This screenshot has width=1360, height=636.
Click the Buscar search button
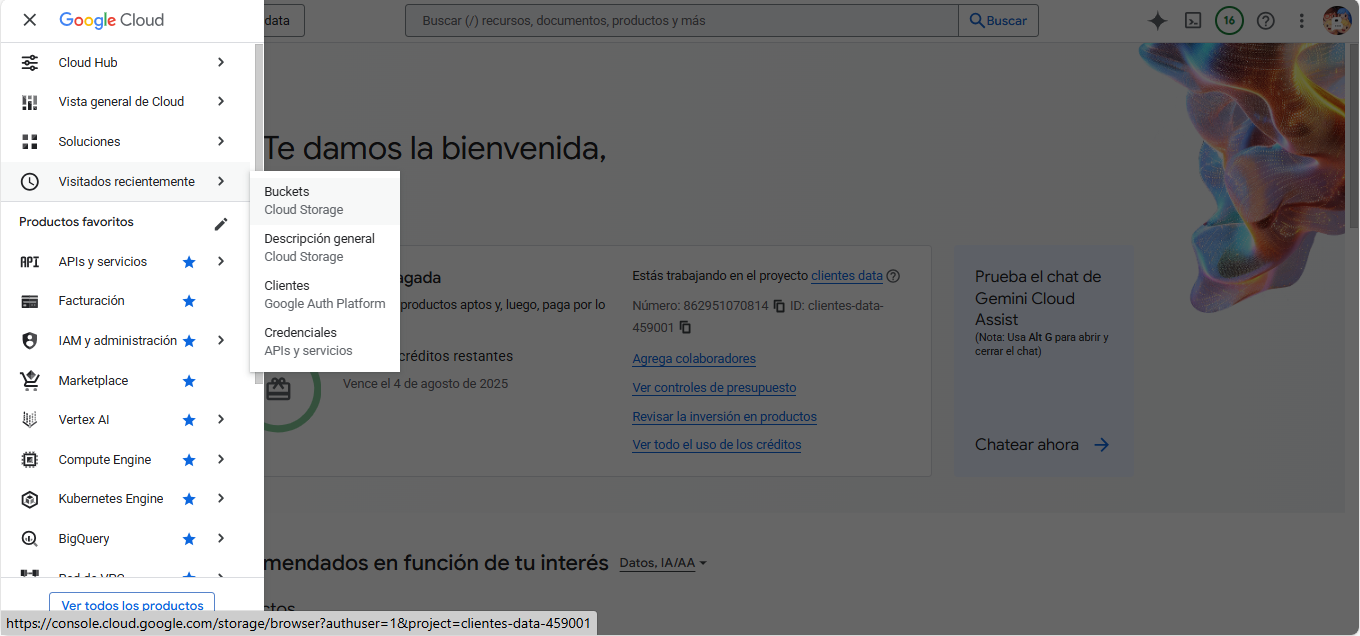click(x=998, y=20)
